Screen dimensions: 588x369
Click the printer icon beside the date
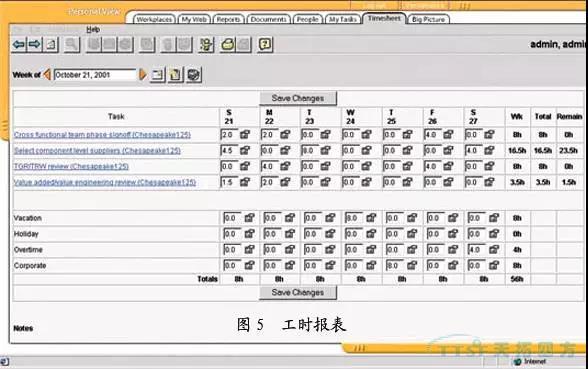click(194, 75)
